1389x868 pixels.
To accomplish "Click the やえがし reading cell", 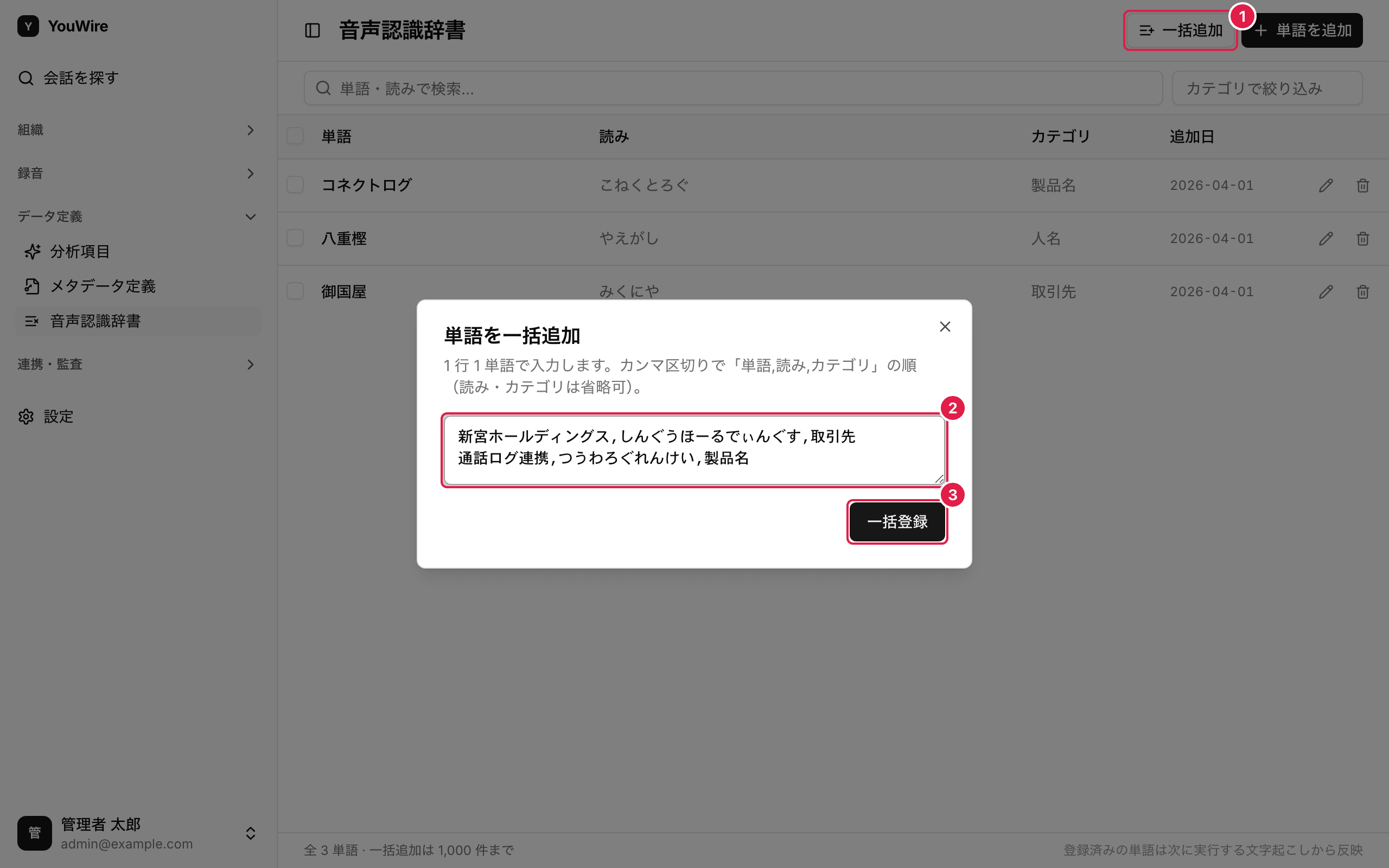I will 629,239.
